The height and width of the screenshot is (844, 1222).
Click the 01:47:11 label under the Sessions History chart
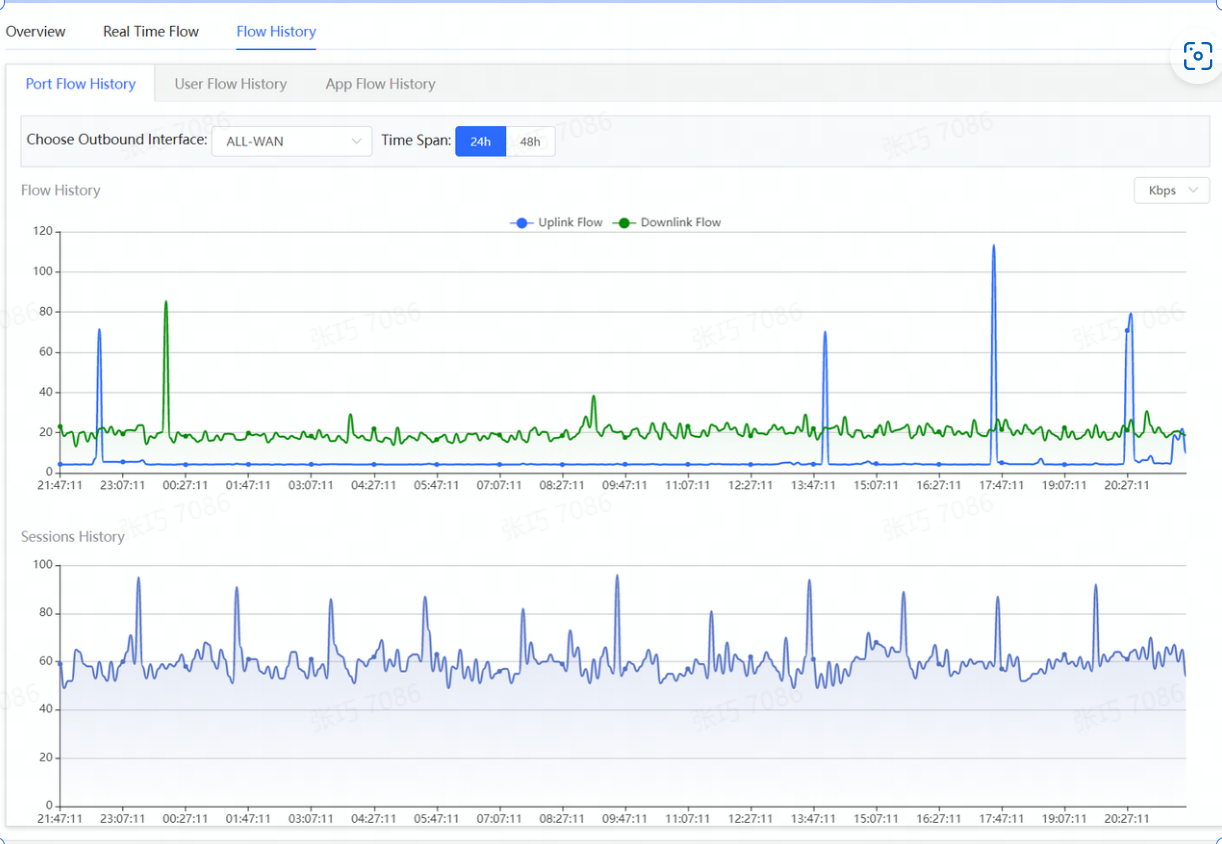[x=248, y=819]
